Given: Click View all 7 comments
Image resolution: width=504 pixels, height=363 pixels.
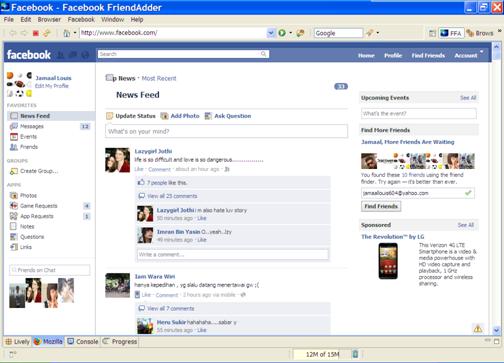Looking at the screenshot, I should click(170, 308).
